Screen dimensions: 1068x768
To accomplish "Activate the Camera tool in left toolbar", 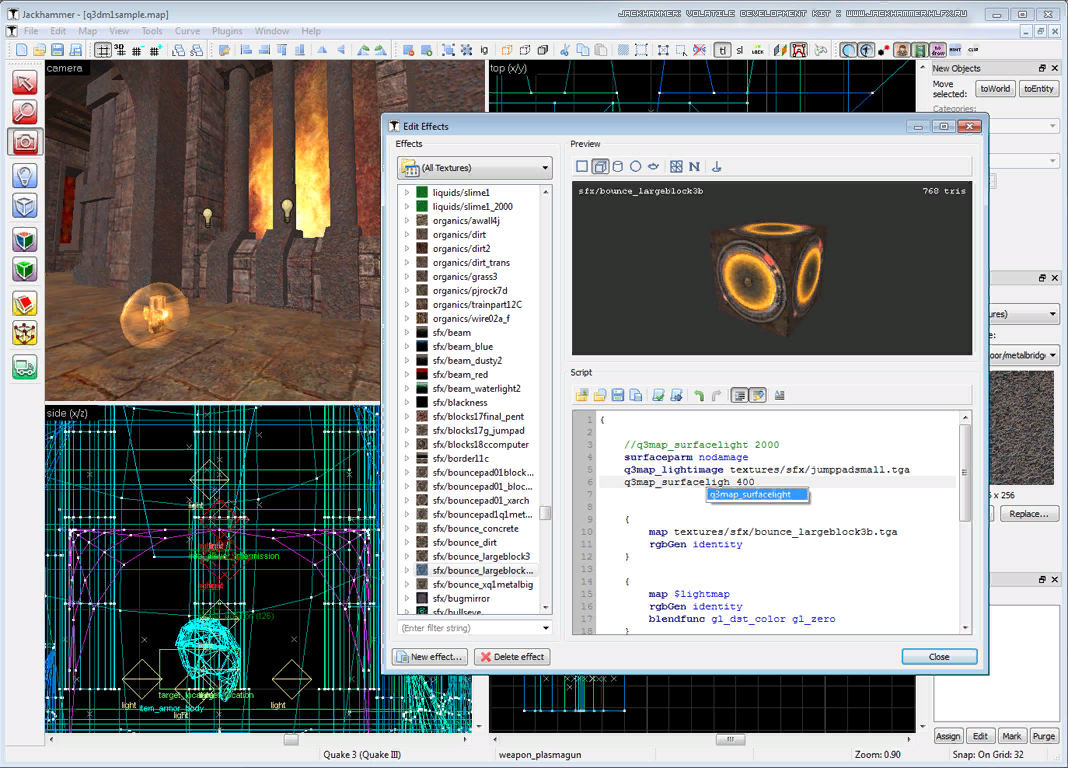I will pos(25,142).
